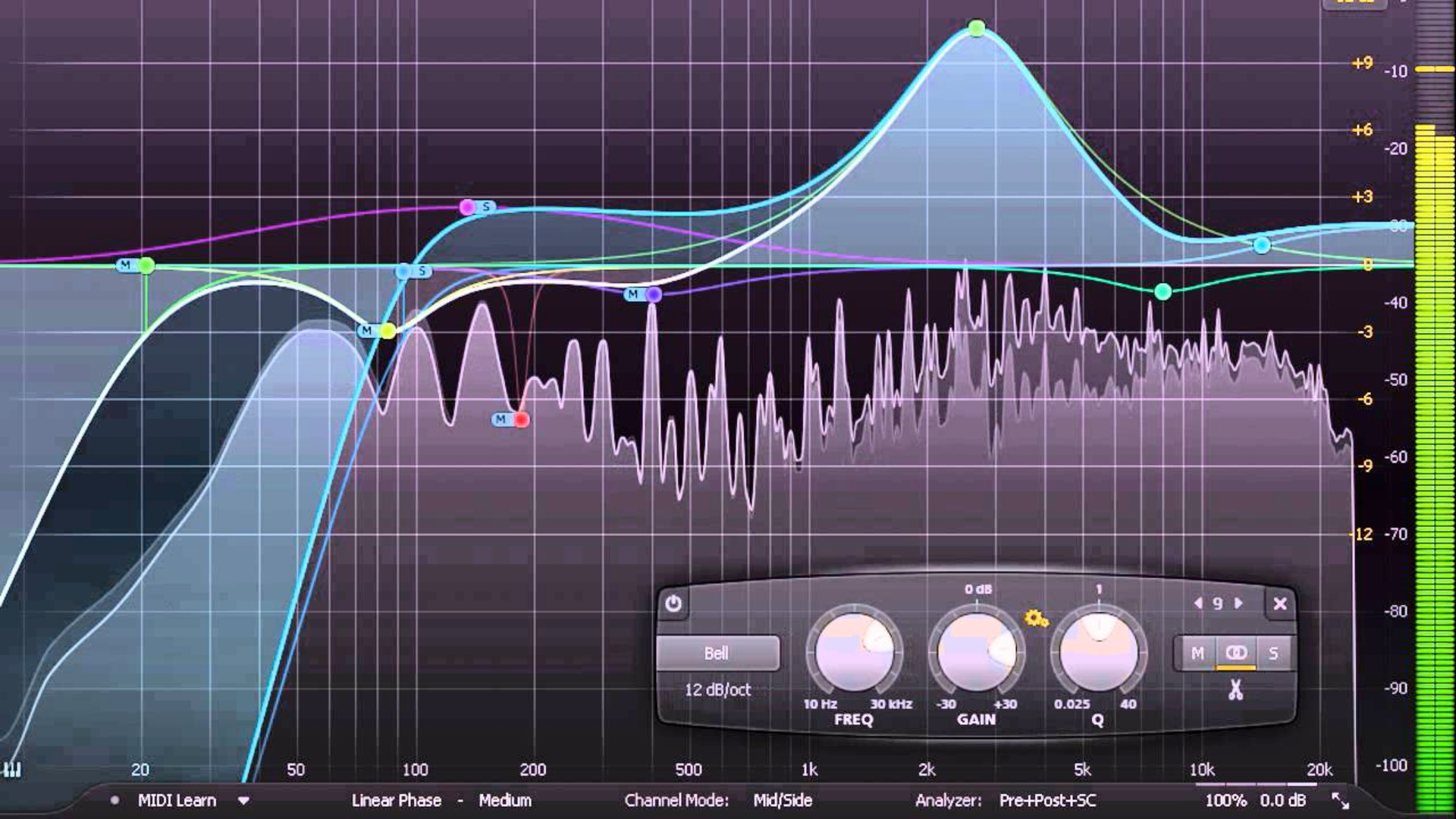Click the full screen resize arrows icon
This screenshot has width=1456, height=819.
pos(1340,801)
